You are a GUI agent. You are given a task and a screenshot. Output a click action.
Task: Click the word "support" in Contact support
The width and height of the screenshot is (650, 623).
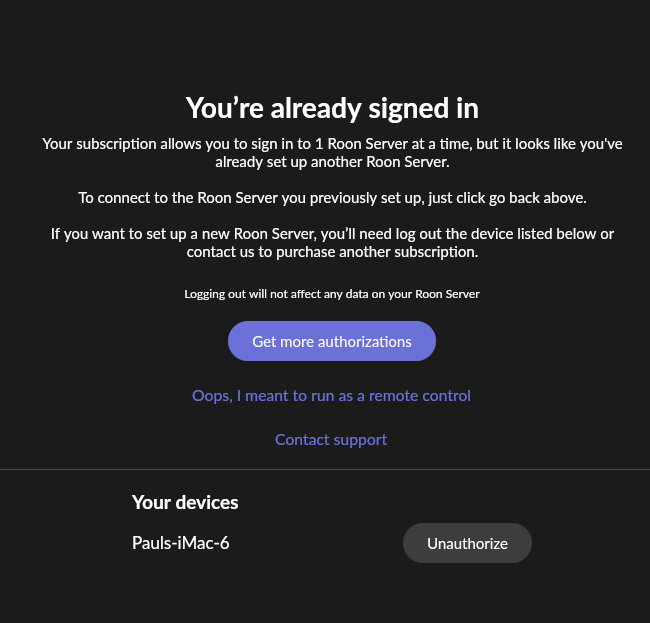[359, 439]
